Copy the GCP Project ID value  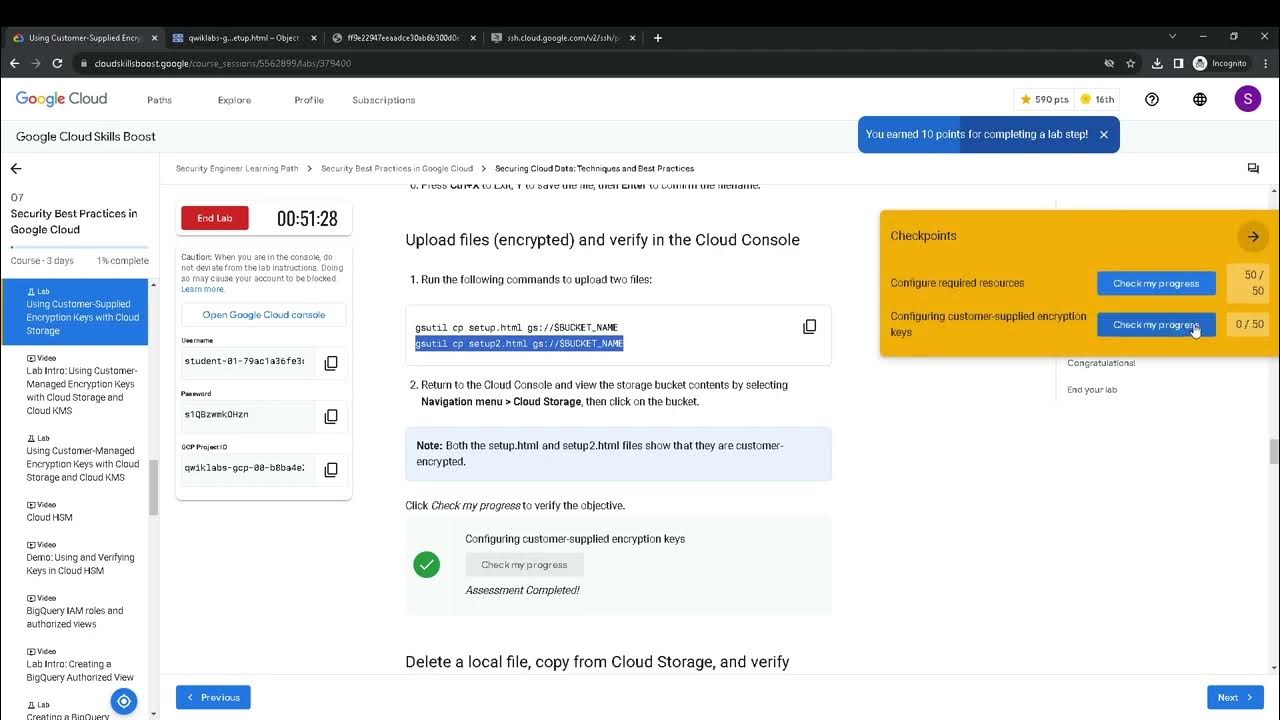pos(331,469)
